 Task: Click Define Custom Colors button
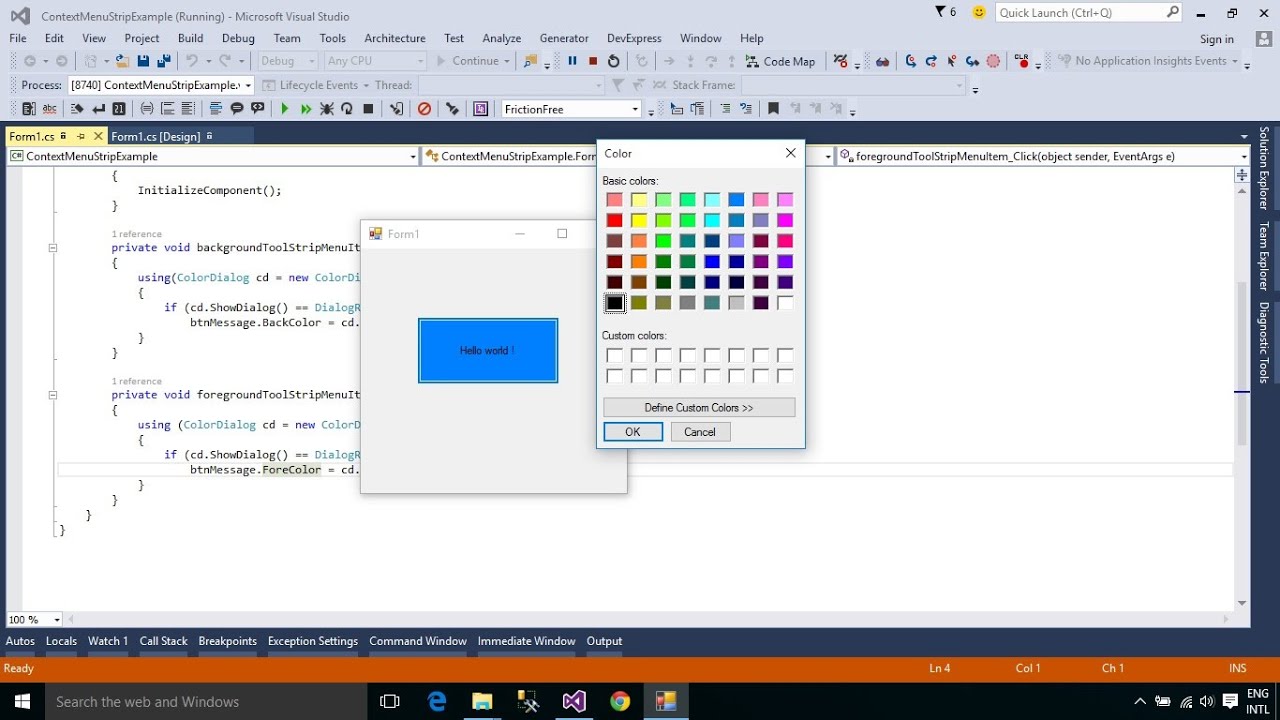[699, 408]
